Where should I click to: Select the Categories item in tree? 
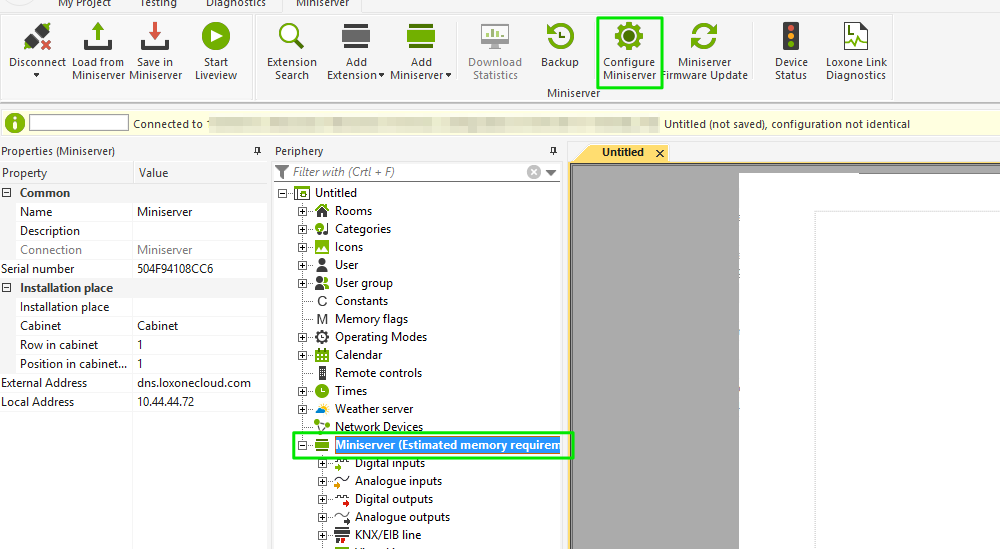(x=363, y=229)
